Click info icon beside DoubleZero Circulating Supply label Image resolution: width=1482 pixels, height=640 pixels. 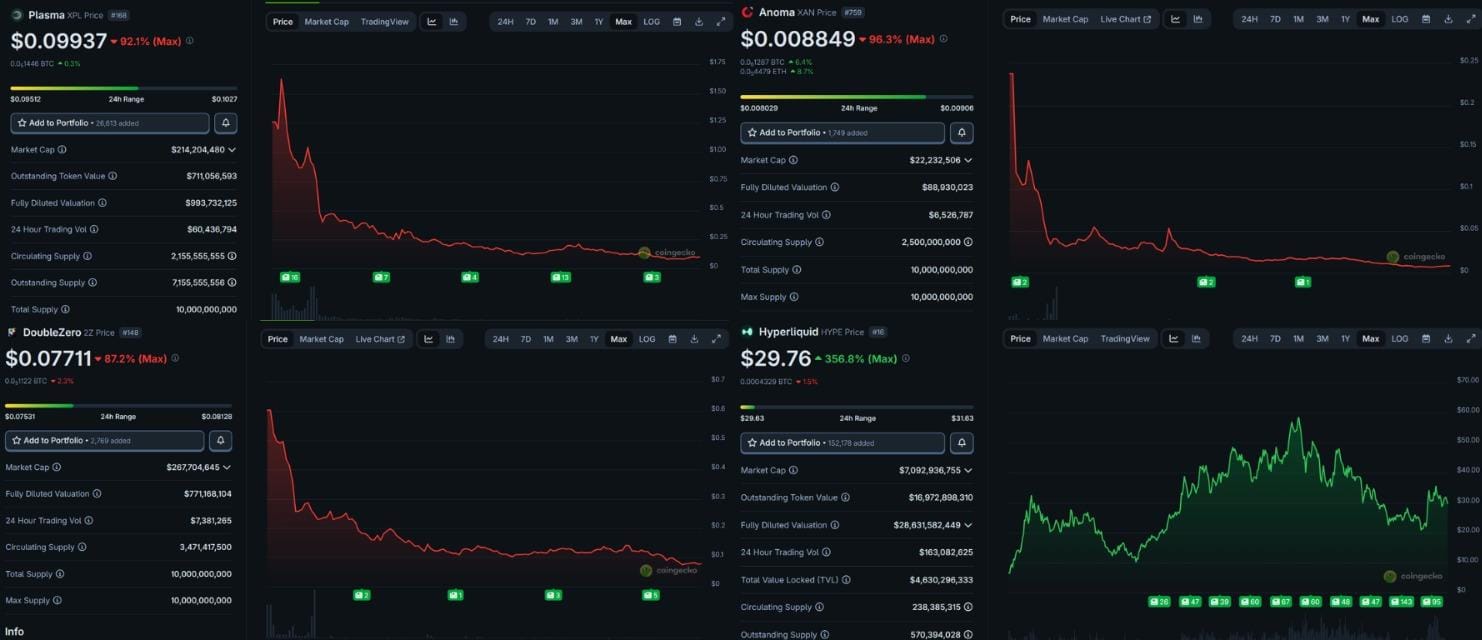[x=82, y=547]
